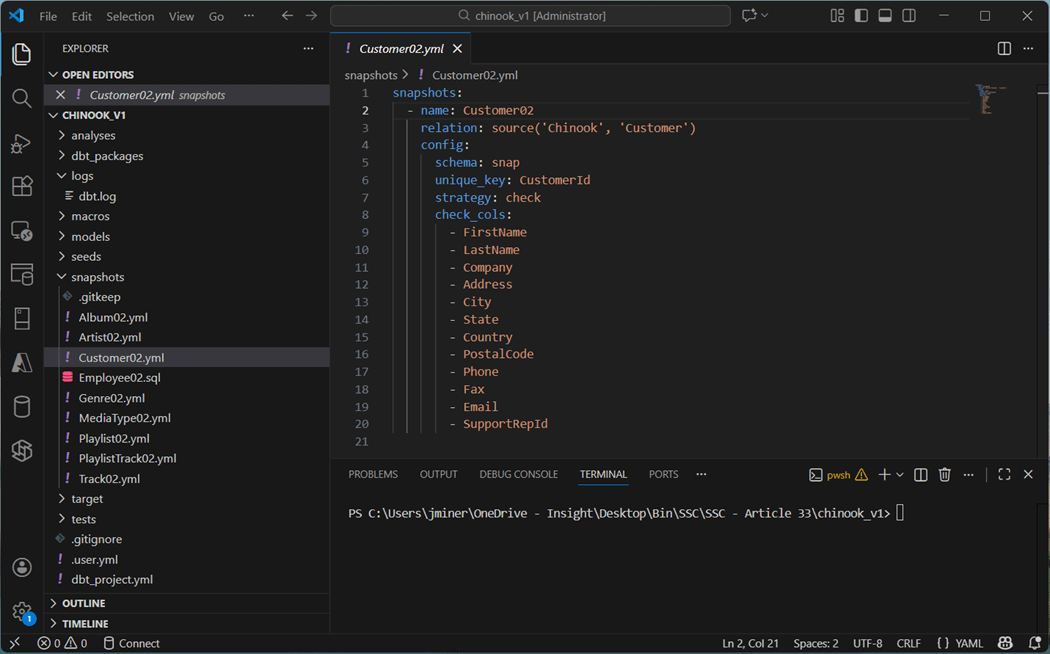
Task: Open the Selection menu
Action: click(130, 16)
